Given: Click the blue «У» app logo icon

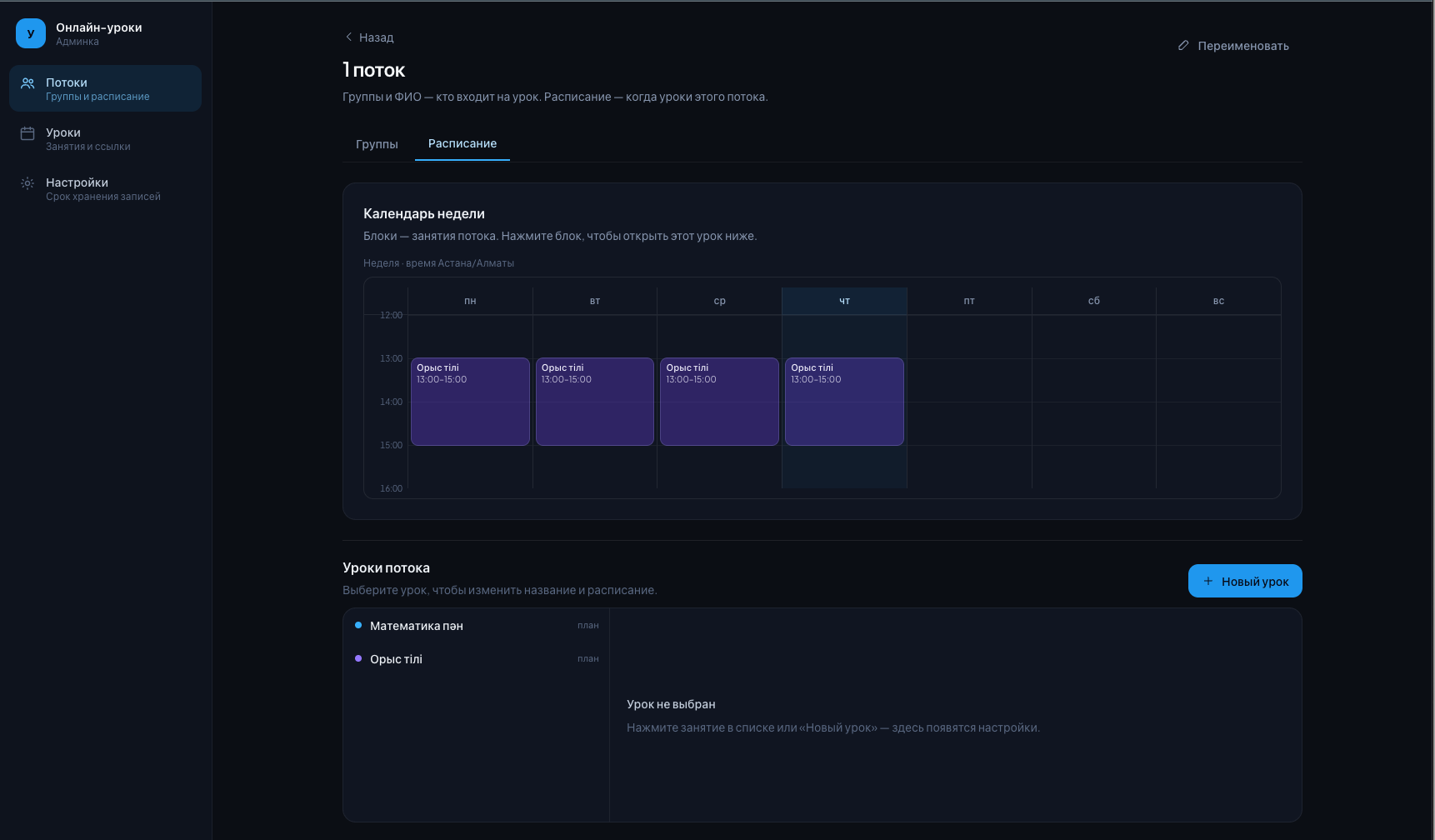Looking at the screenshot, I should [x=31, y=33].
